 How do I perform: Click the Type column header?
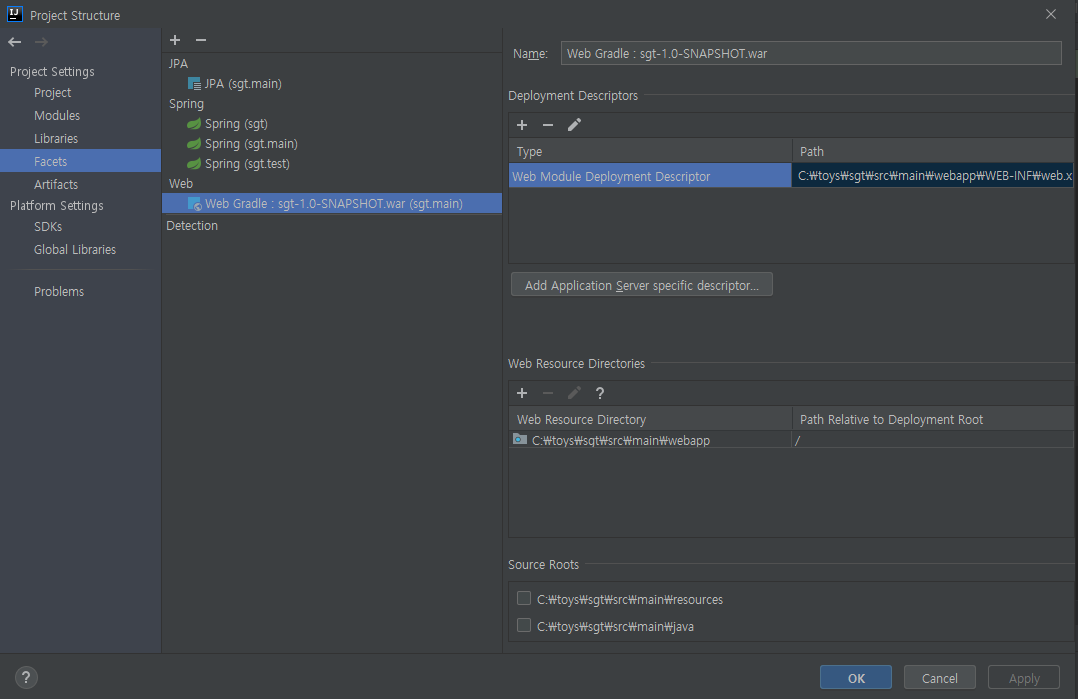(650, 151)
